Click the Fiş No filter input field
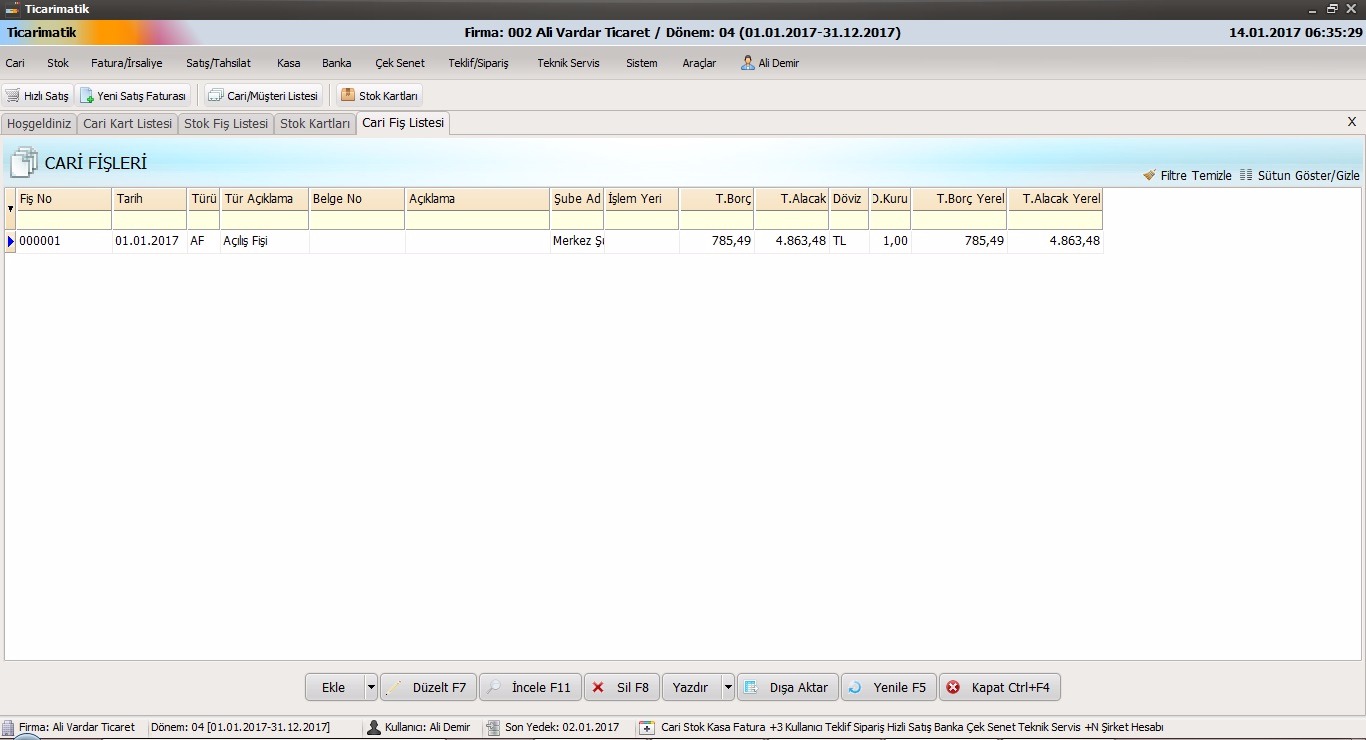Viewport: 1366px width, 740px height. click(64, 220)
